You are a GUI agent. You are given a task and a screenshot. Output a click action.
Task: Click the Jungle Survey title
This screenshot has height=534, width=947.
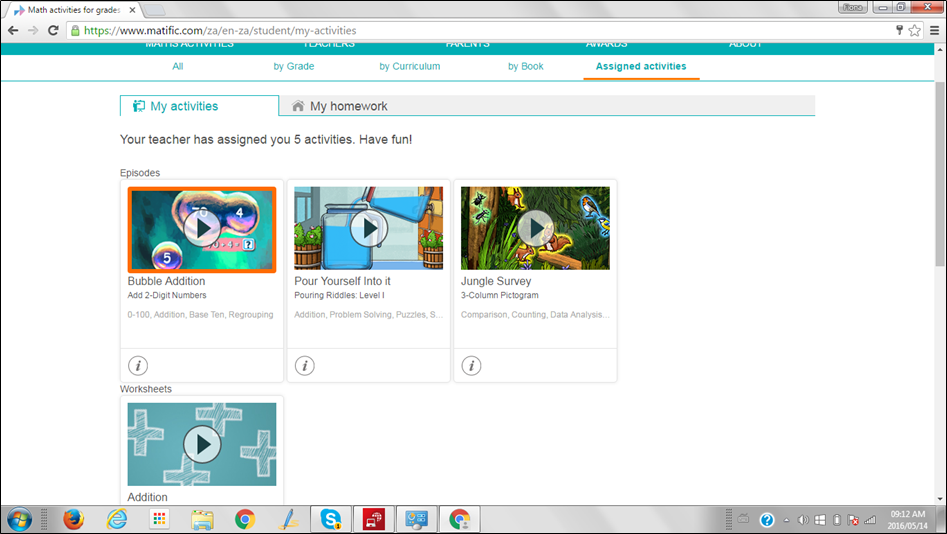click(x=496, y=281)
